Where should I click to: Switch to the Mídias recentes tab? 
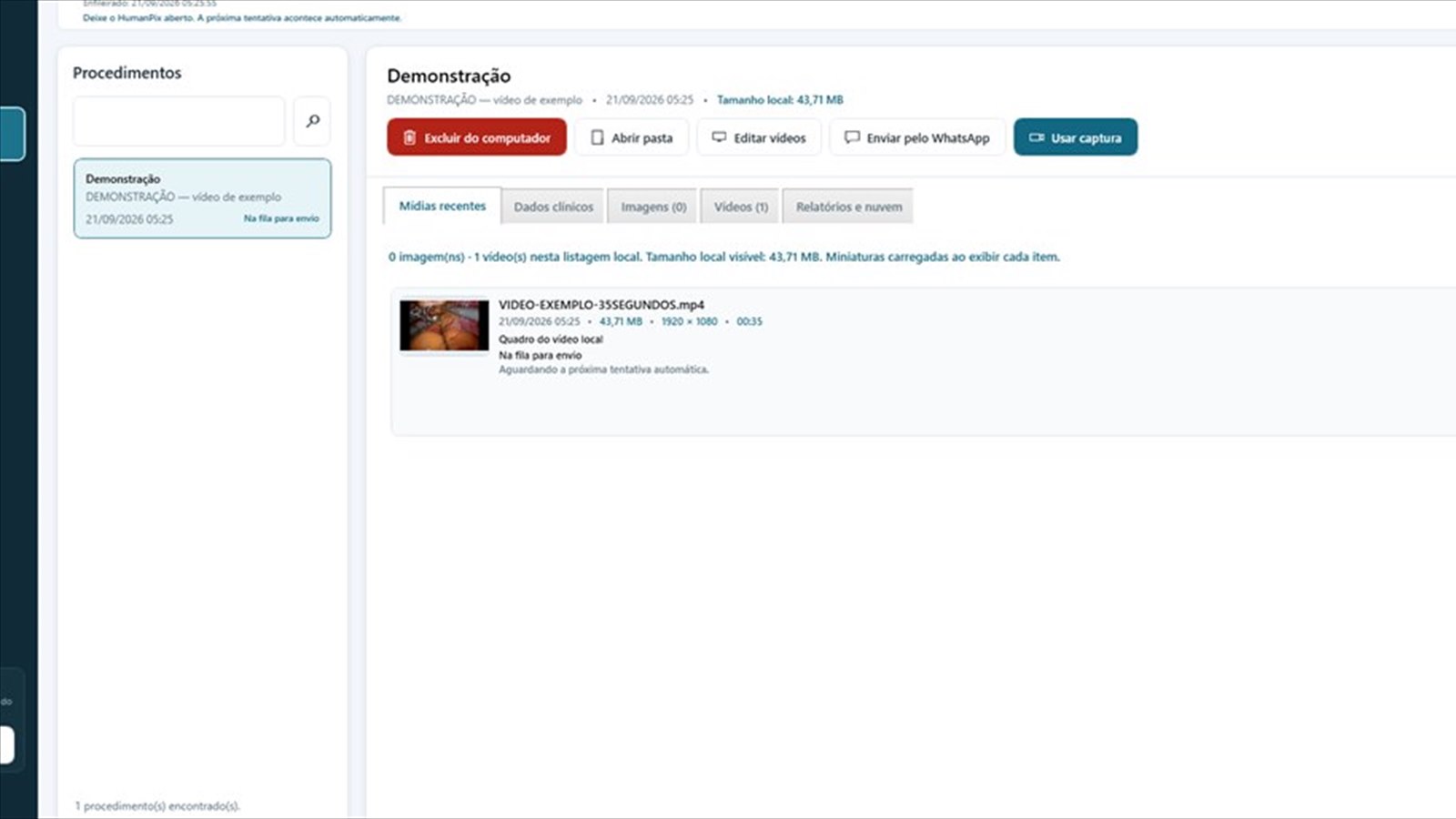(442, 206)
